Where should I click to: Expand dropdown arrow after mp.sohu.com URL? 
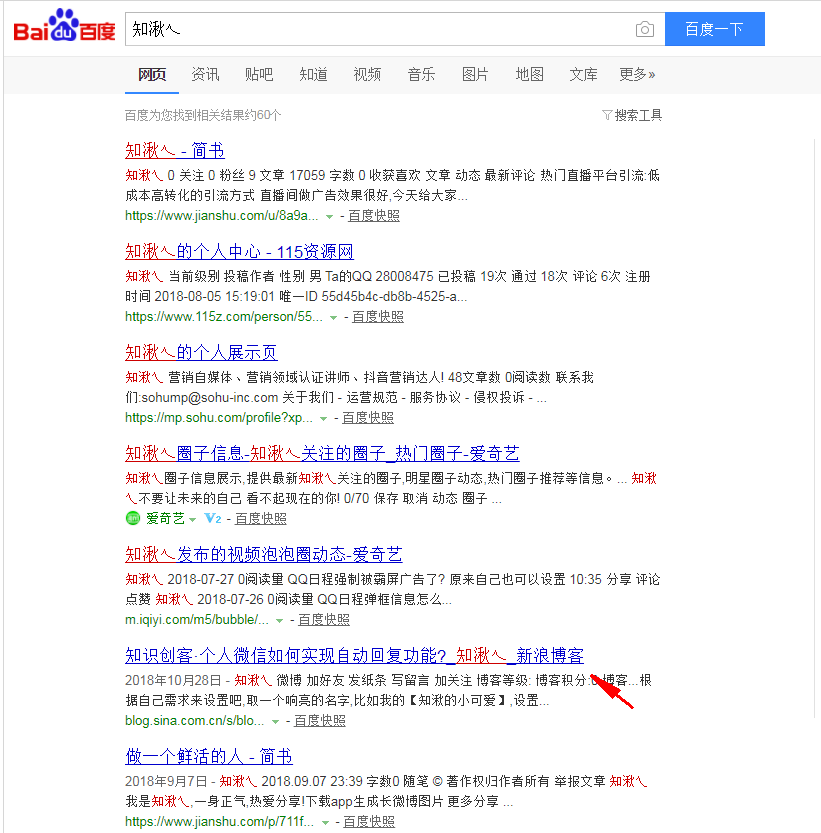323,419
